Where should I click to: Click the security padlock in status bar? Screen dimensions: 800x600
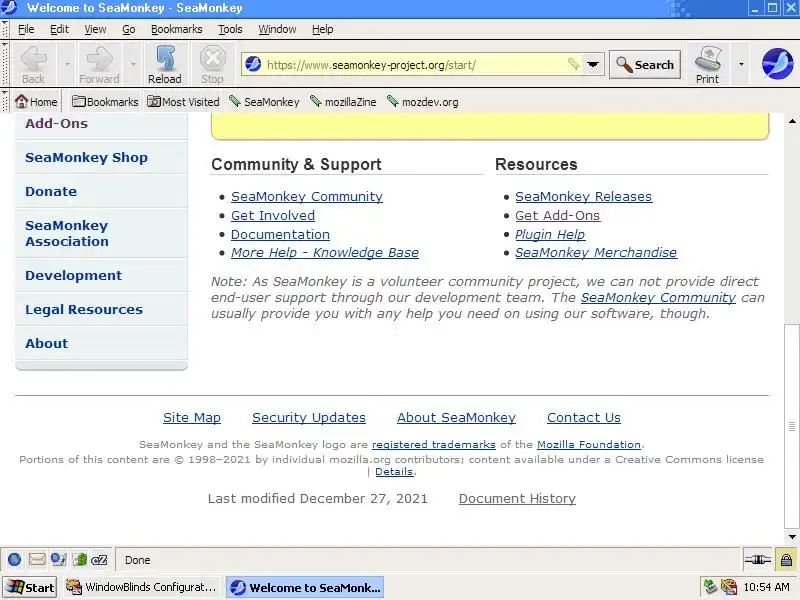click(x=786, y=560)
